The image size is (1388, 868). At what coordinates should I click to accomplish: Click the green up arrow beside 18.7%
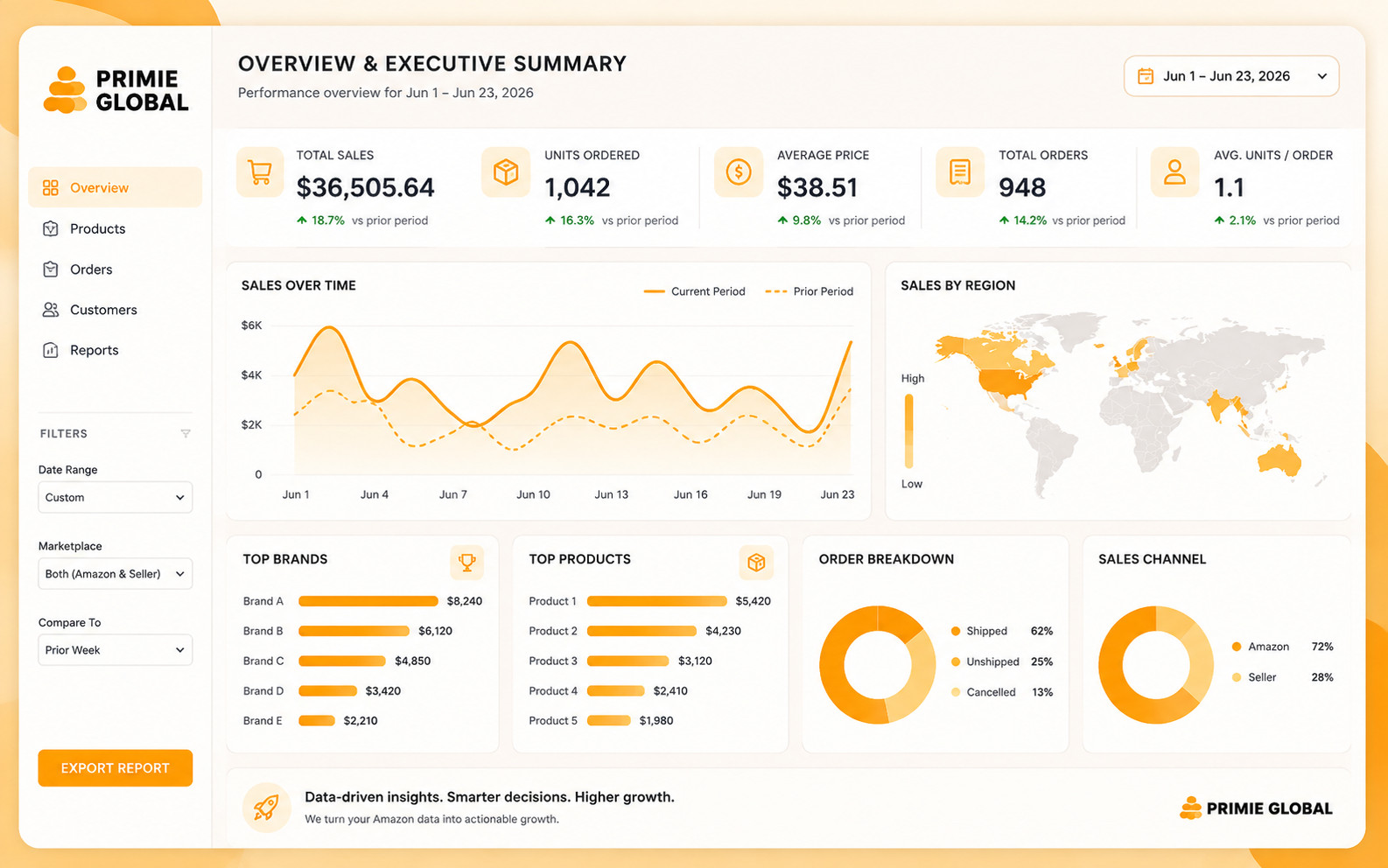pos(302,220)
